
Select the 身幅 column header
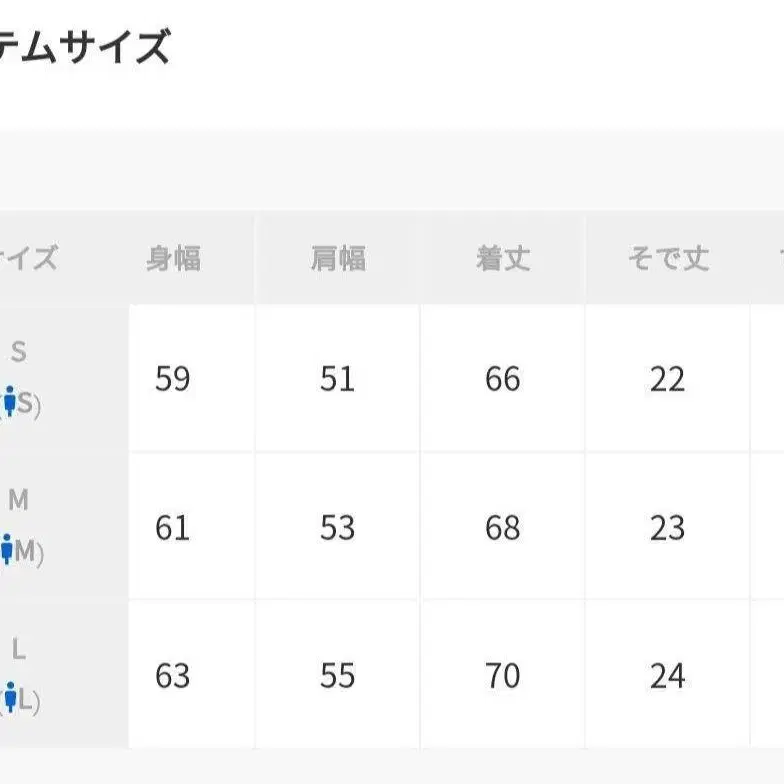(174, 258)
